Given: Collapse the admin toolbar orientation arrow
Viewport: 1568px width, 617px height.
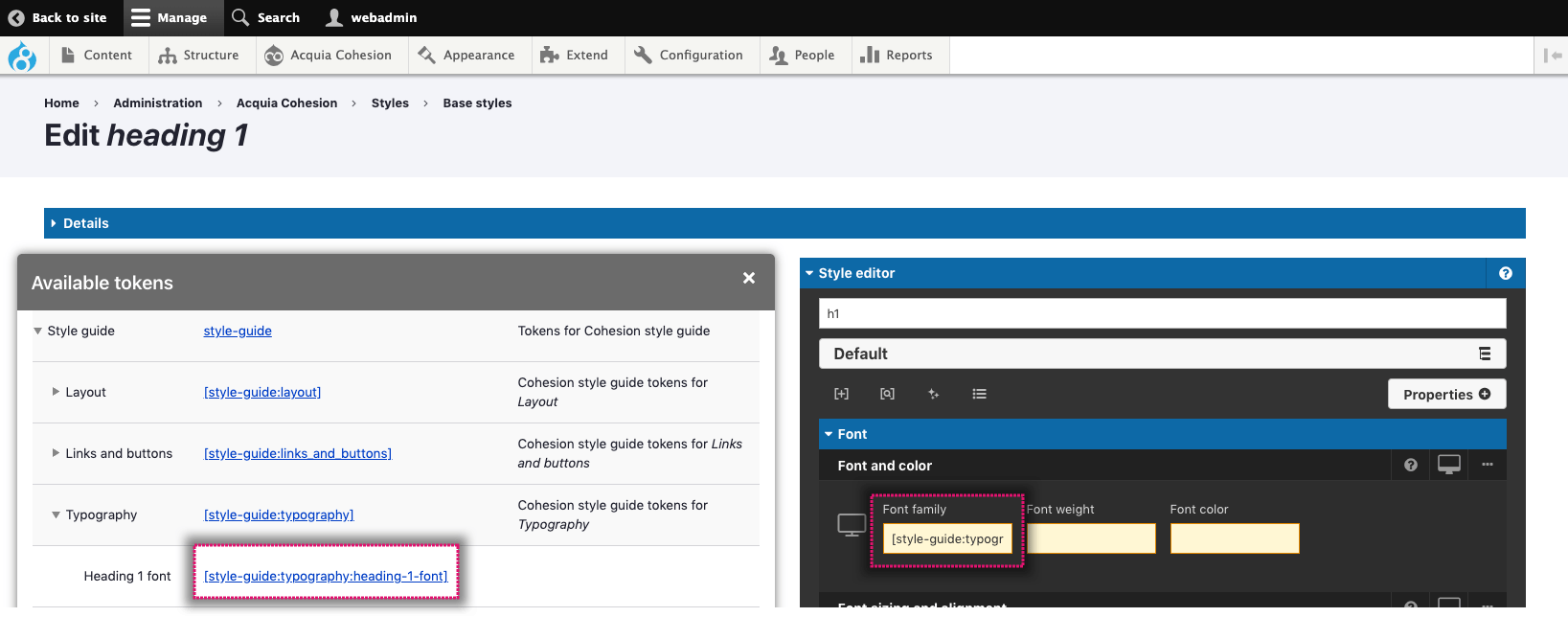Looking at the screenshot, I should [x=1553, y=56].
